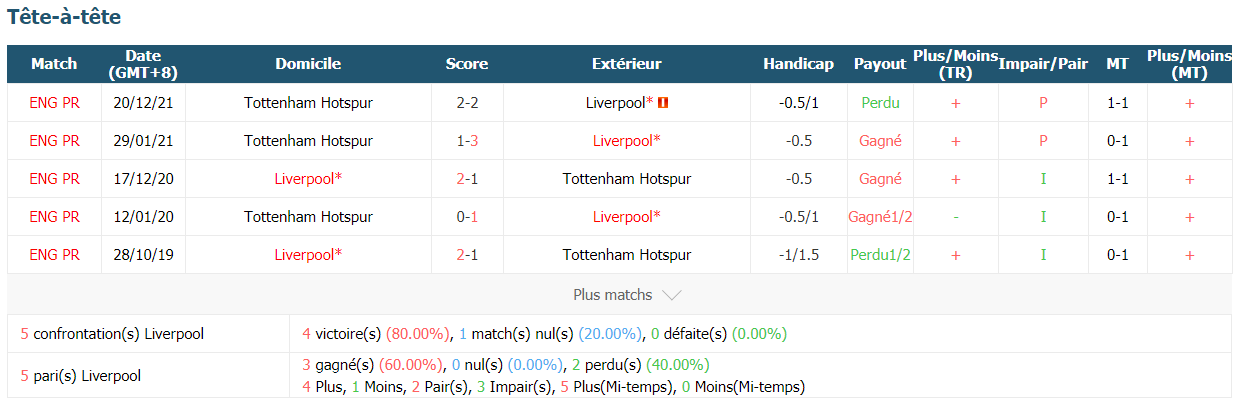Screen dimensions: 1238x408
Task: Click the Handicap column header
Action: (x=798, y=64)
